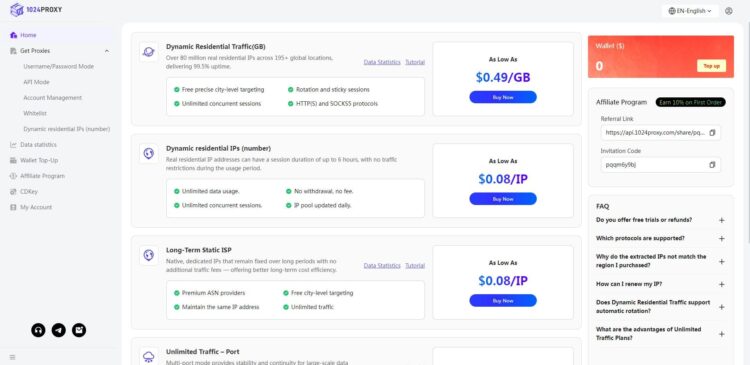The image size is (750, 365).
Task: Open the user account avatar icon
Action: [x=728, y=11]
